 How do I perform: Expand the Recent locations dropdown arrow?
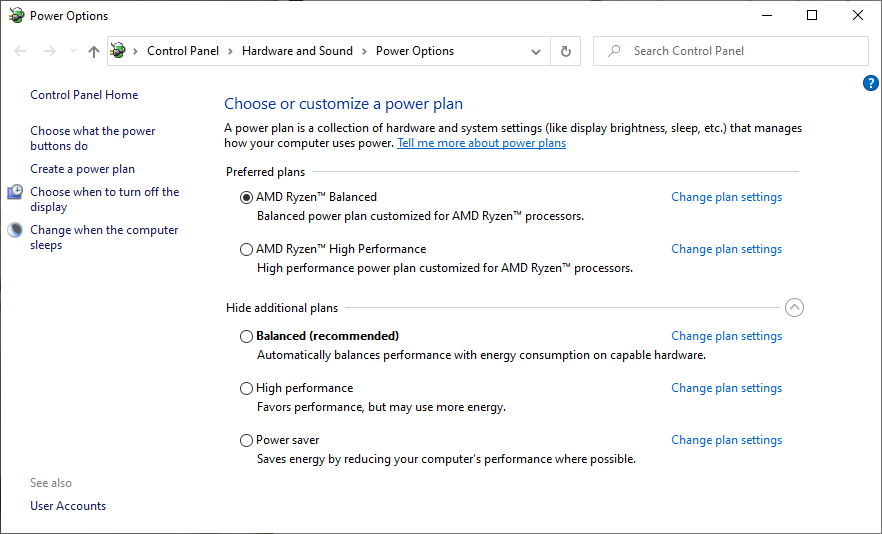72,51
